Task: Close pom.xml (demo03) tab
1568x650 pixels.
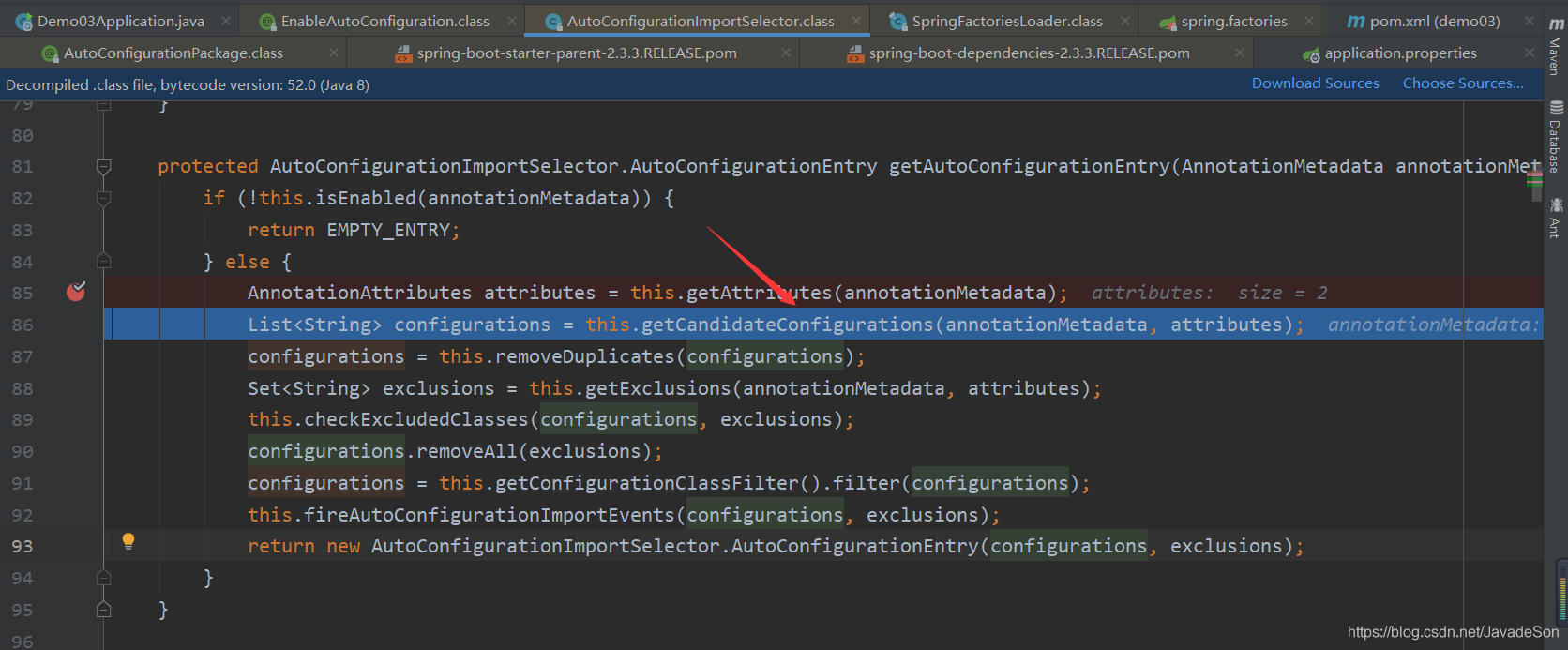Action: click(x=1530, y=21)
